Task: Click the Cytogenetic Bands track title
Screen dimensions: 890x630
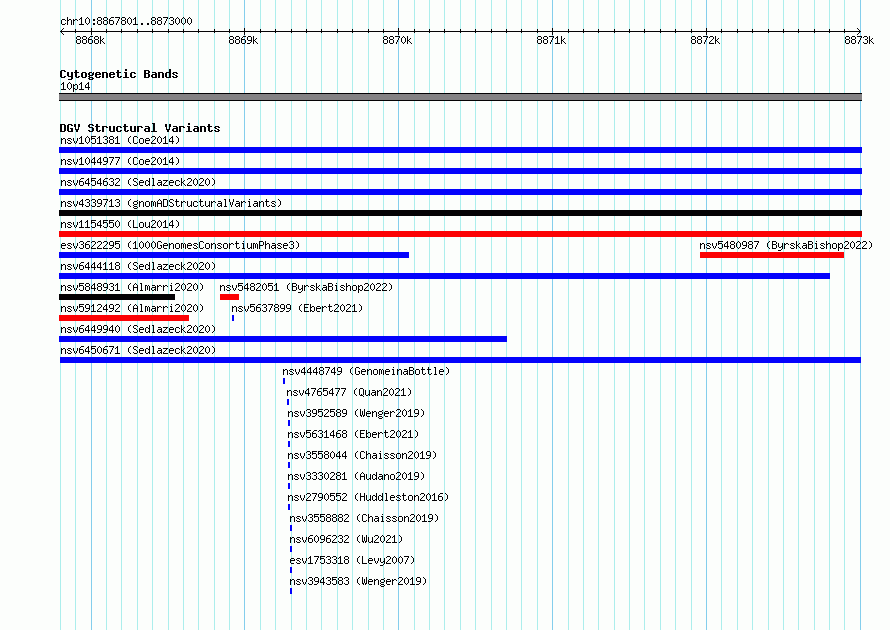Action: (119, 74)
